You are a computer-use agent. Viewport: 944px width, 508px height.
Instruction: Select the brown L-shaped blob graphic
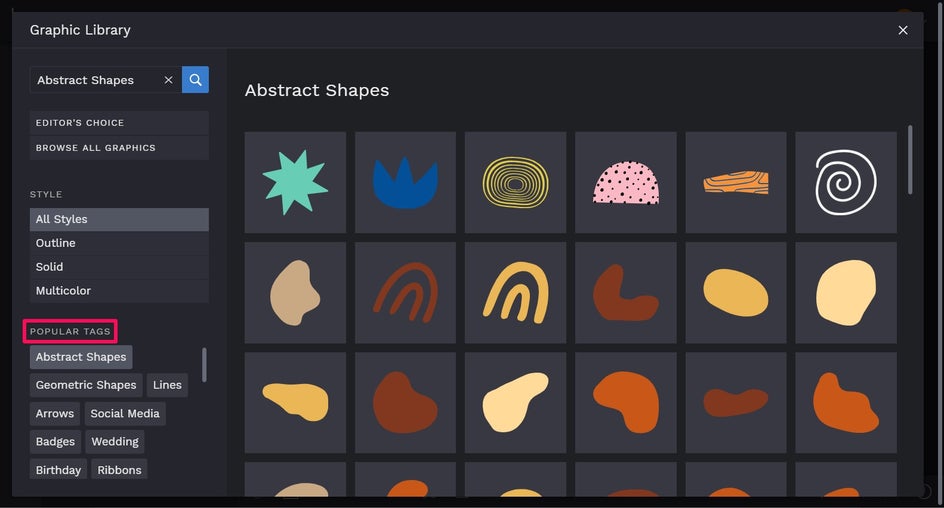tap(626, 293)
